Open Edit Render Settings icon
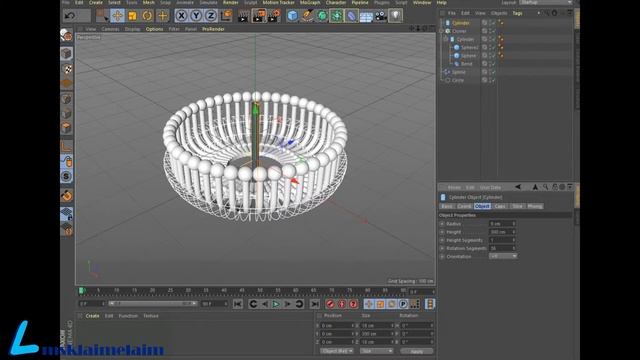 coord(274,16)
